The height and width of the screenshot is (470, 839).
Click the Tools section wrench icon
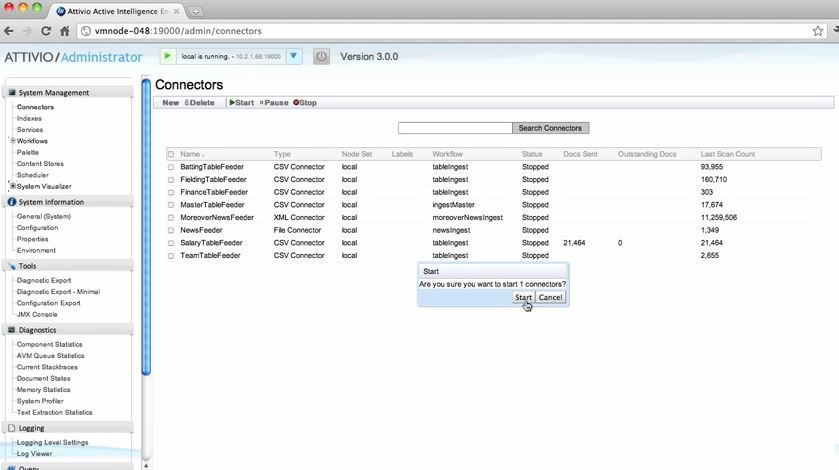coord(12,266)
